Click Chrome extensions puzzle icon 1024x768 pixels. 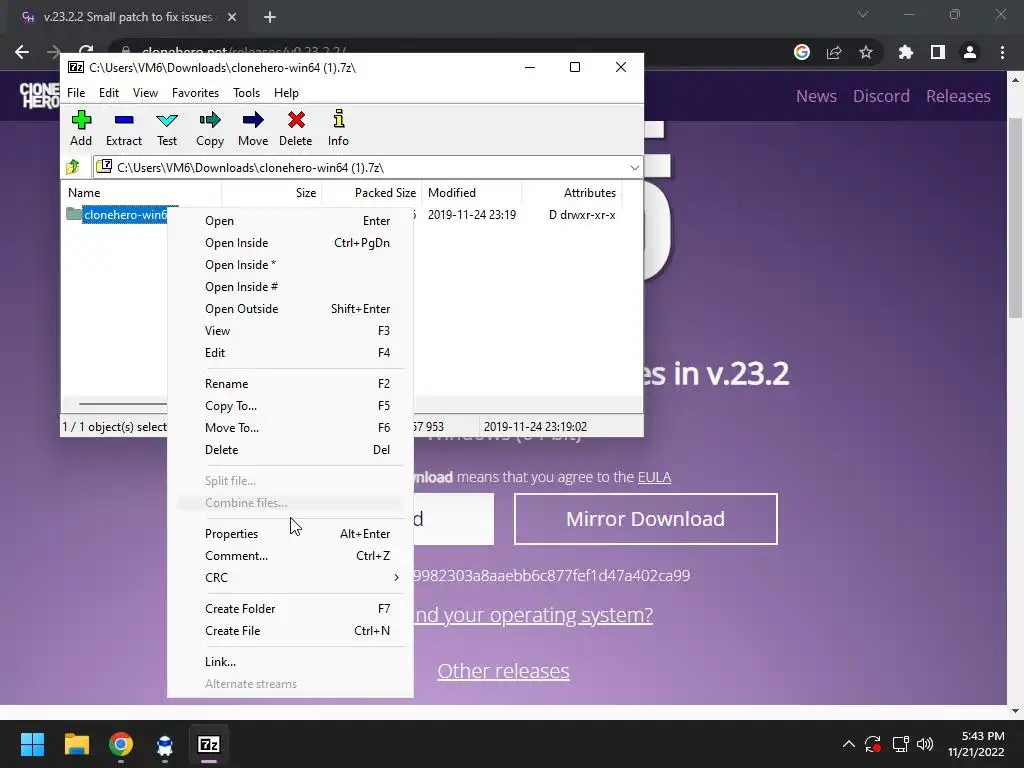[x=905, y=52]
